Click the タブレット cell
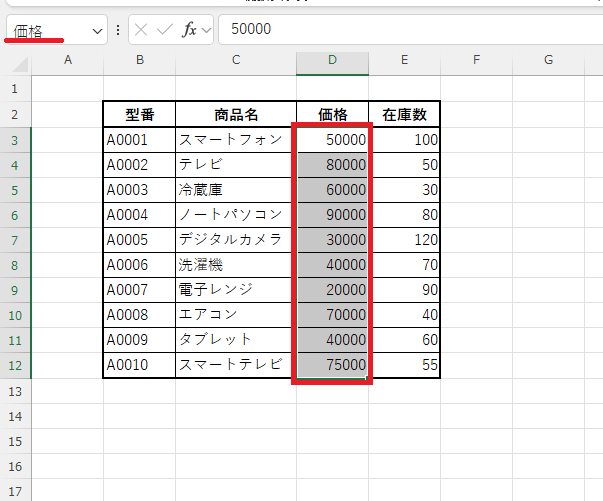Image resolution: width=603 pixels, height=501 pixels. point(236,340)
